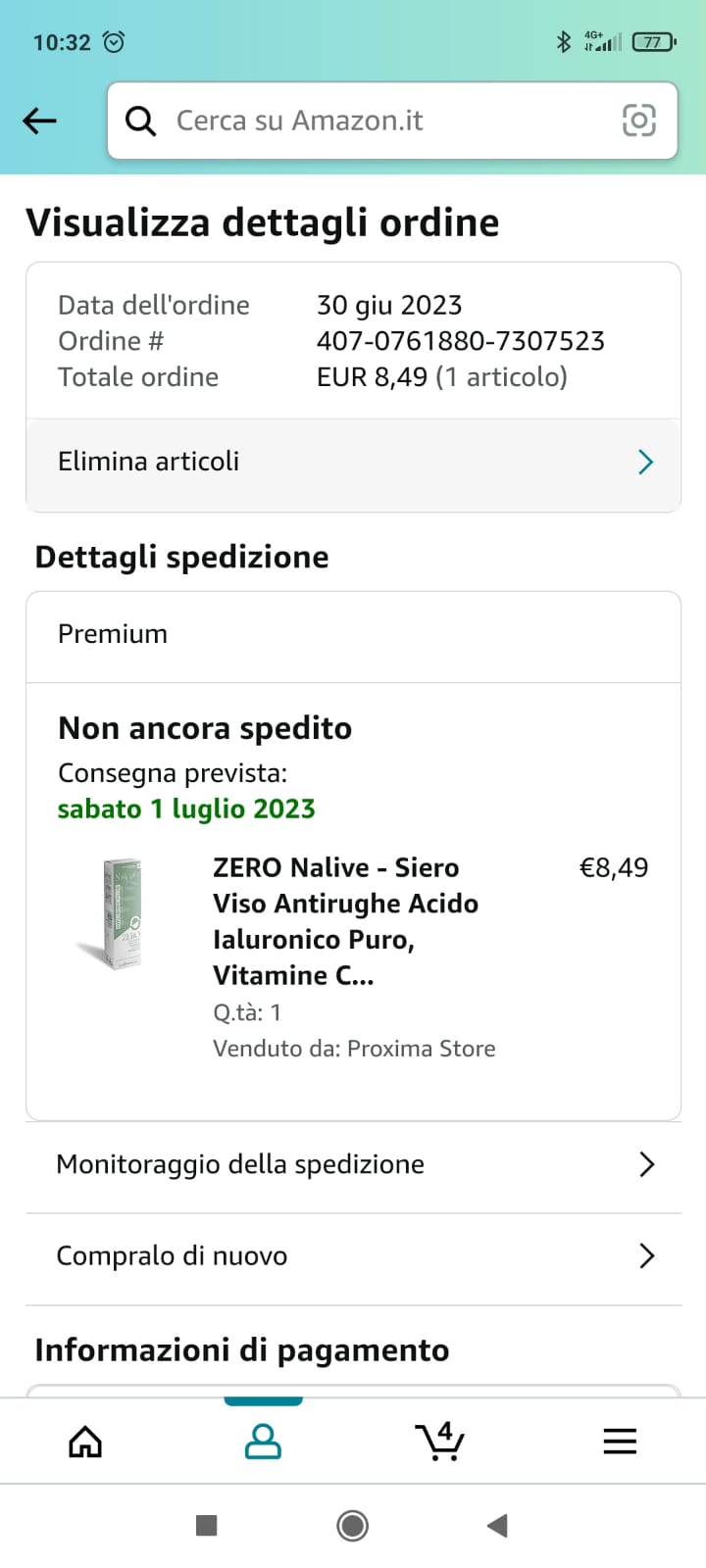Tap the back arrow icon

coord(40,121)
